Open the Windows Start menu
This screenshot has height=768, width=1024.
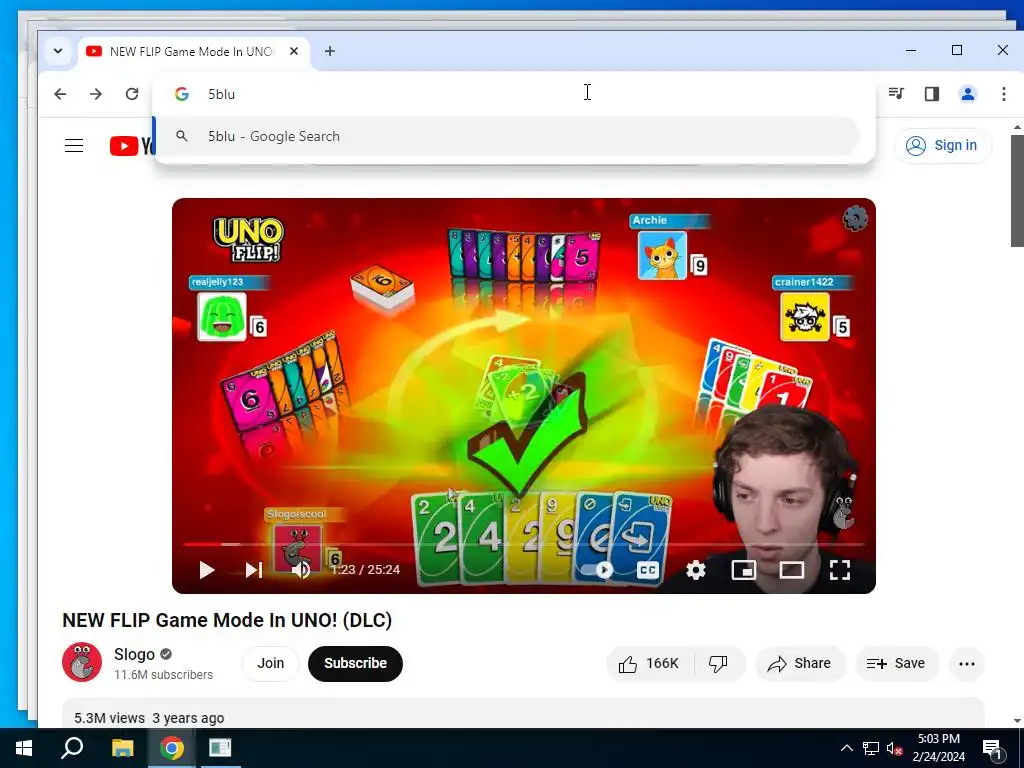coord(24,748)
